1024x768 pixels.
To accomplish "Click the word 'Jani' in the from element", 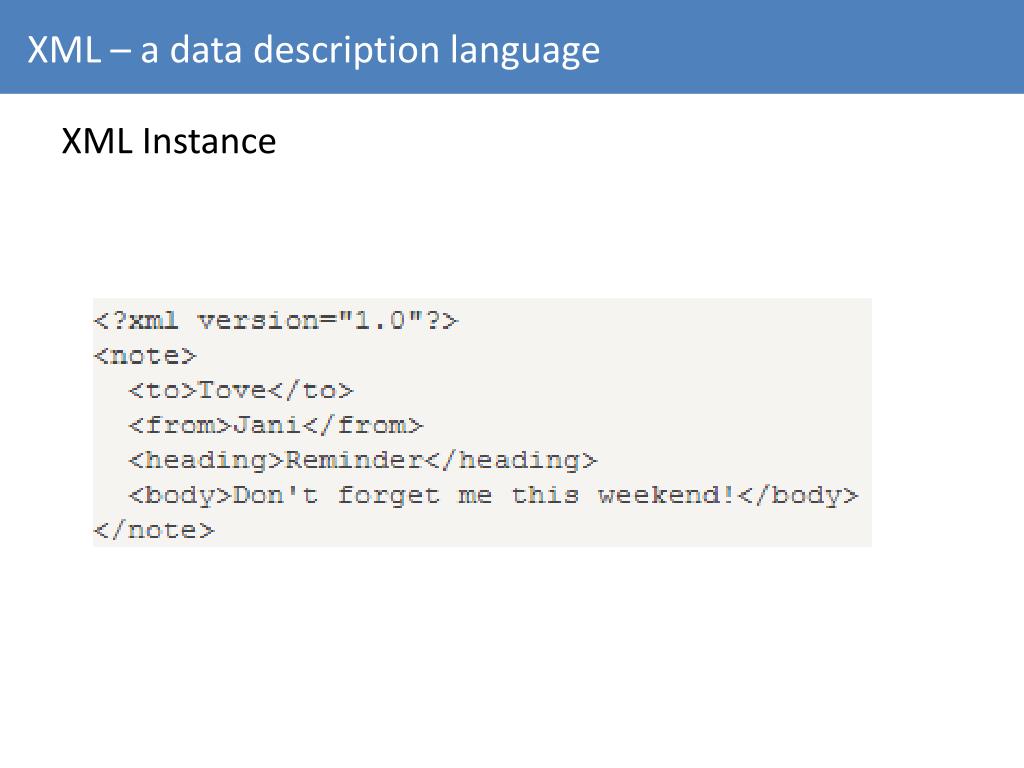I will 267,426.
